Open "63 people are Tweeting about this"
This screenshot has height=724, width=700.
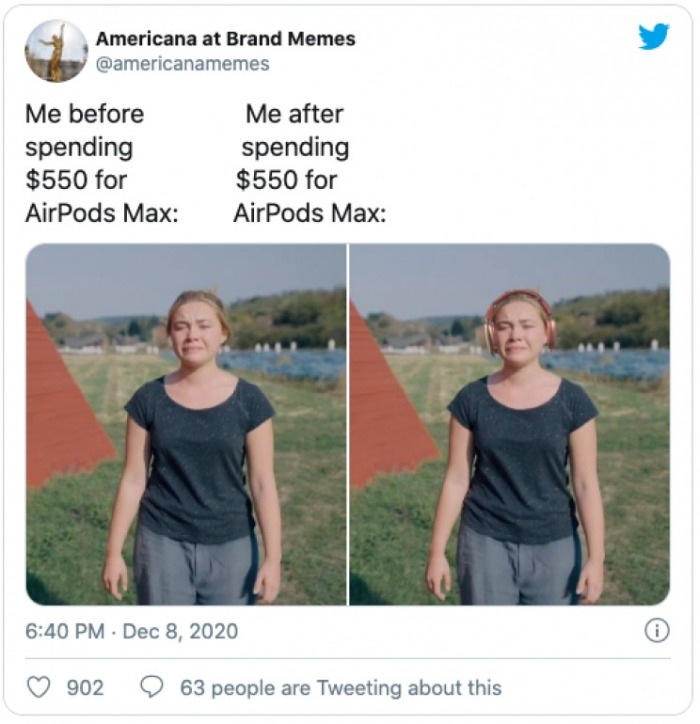coord(340,688)
